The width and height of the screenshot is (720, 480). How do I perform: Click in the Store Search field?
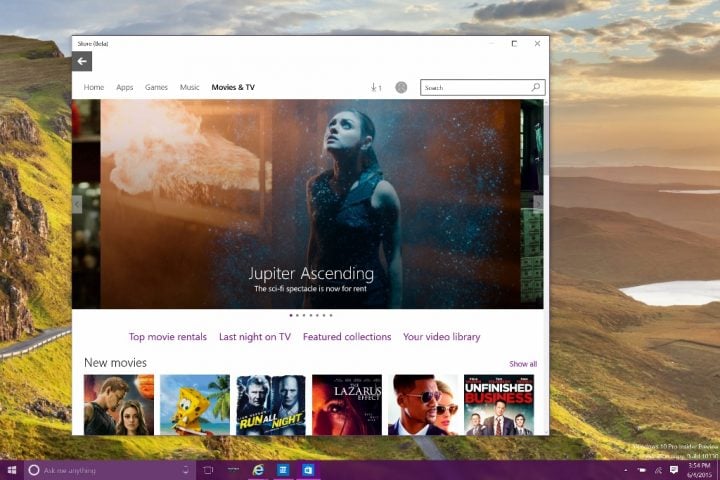483,87
